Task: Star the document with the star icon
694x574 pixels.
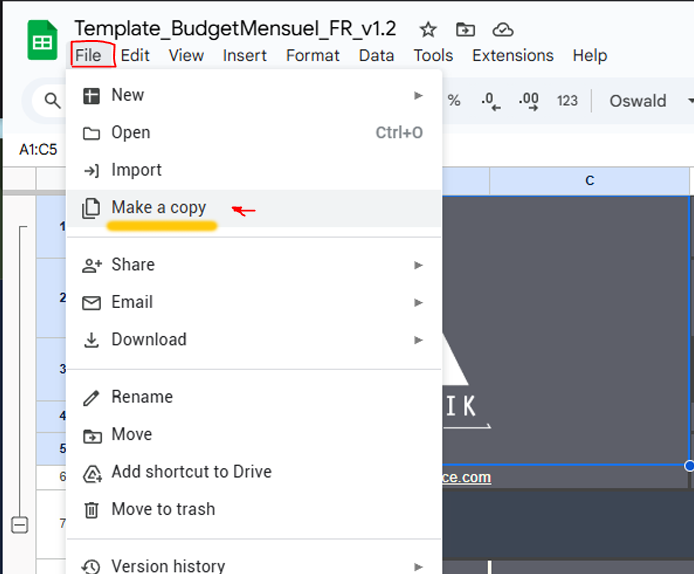Action: pyautogui.click(x=428, y=29)
